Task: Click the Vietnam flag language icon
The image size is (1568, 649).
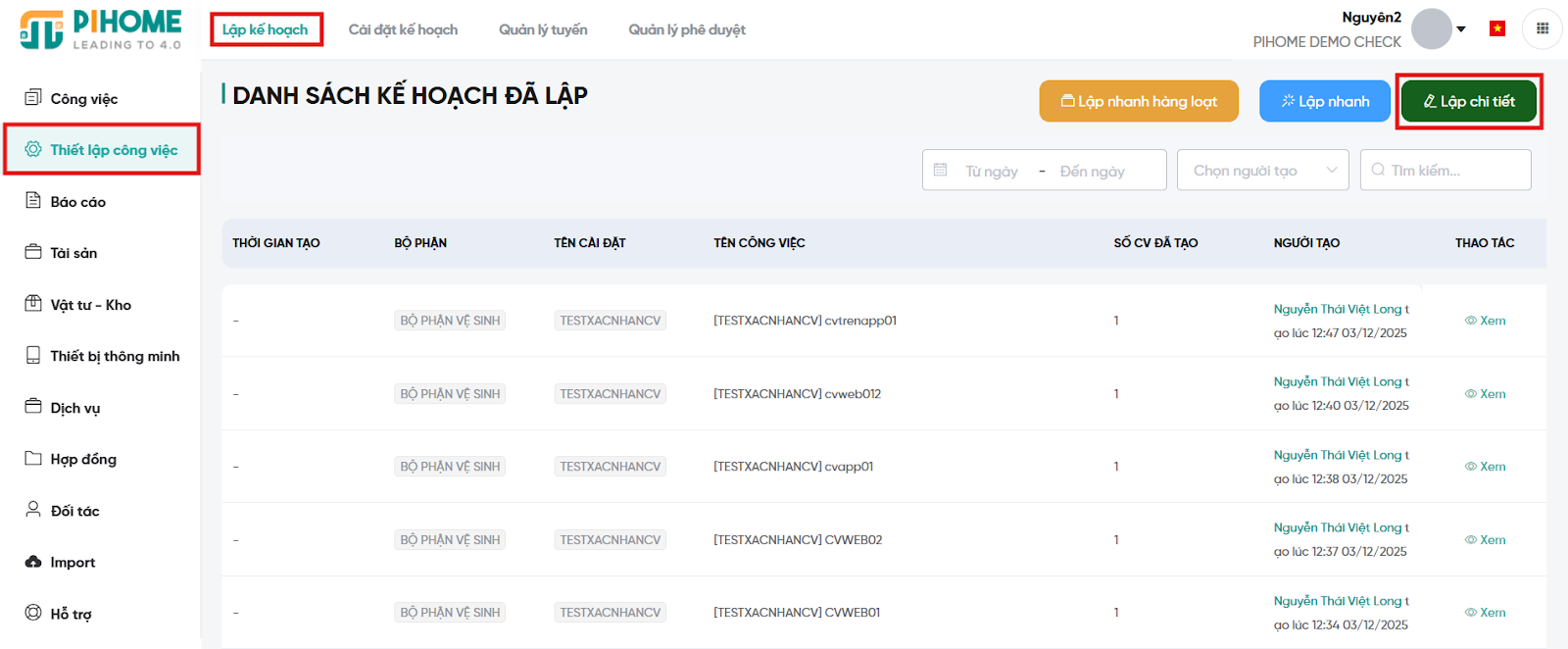Action: [1496, 28]
